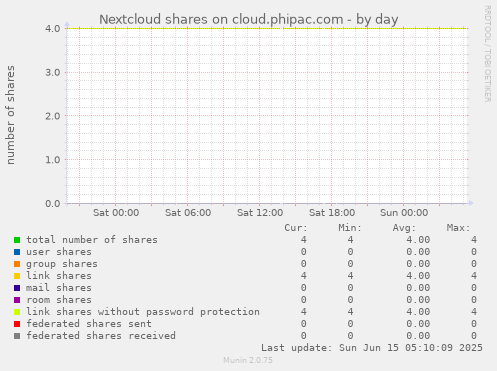This screenshot has width=497, height=371.
Task: Click the '2.0' y-axis value
Action: pos(53,116)
